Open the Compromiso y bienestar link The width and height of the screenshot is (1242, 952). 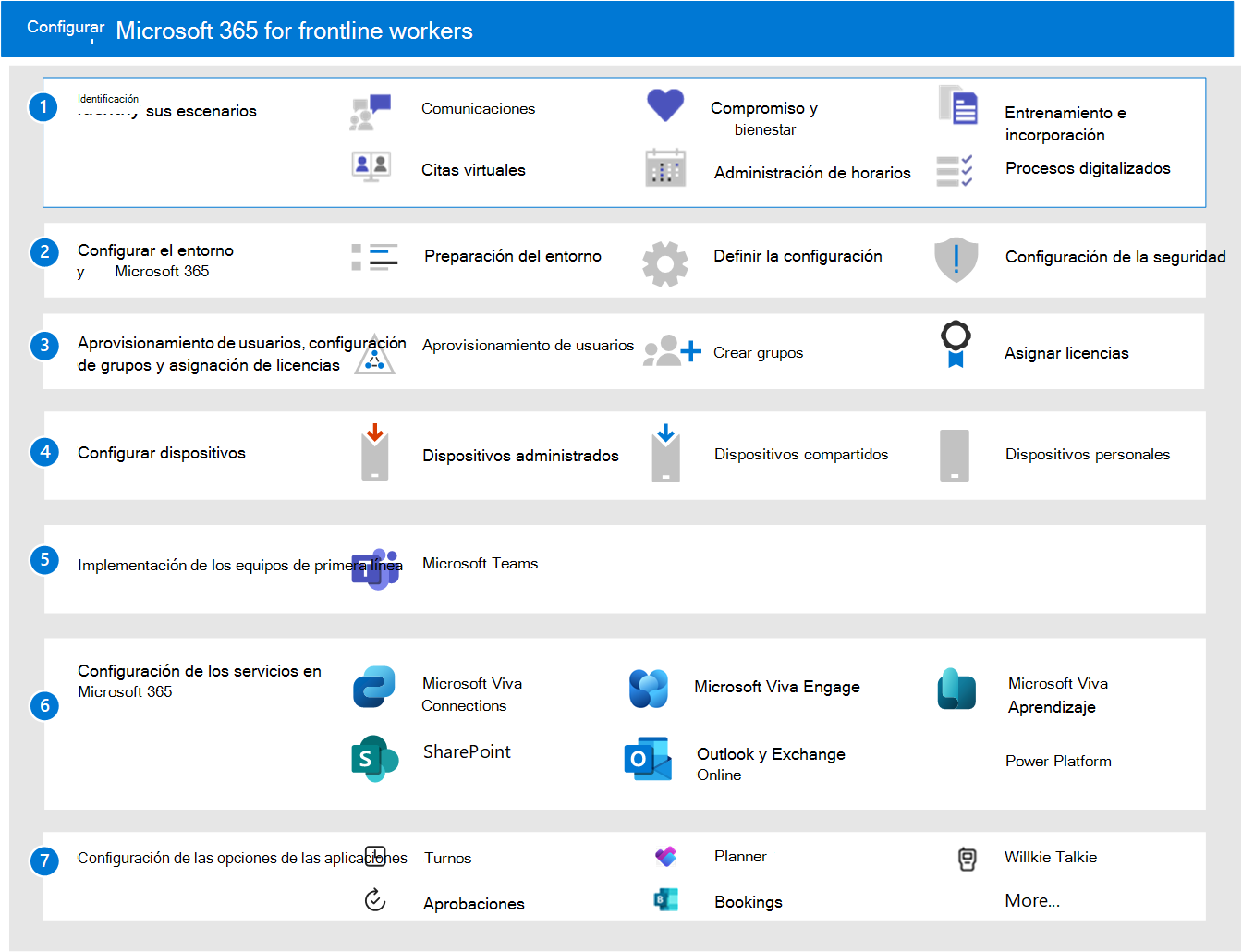coord(764,118)
